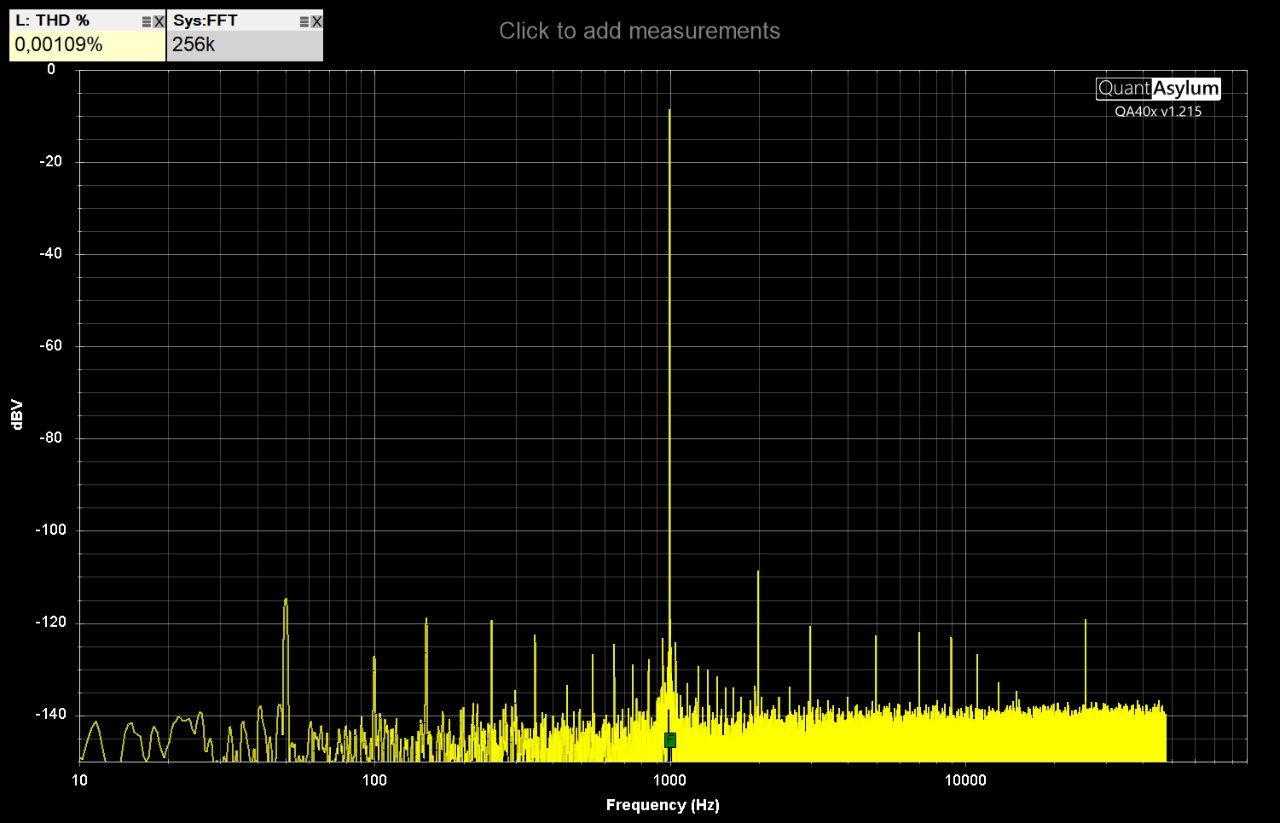Open the Sys:FFT tile menu icon

pyautogui.click(x=304, y=21)
